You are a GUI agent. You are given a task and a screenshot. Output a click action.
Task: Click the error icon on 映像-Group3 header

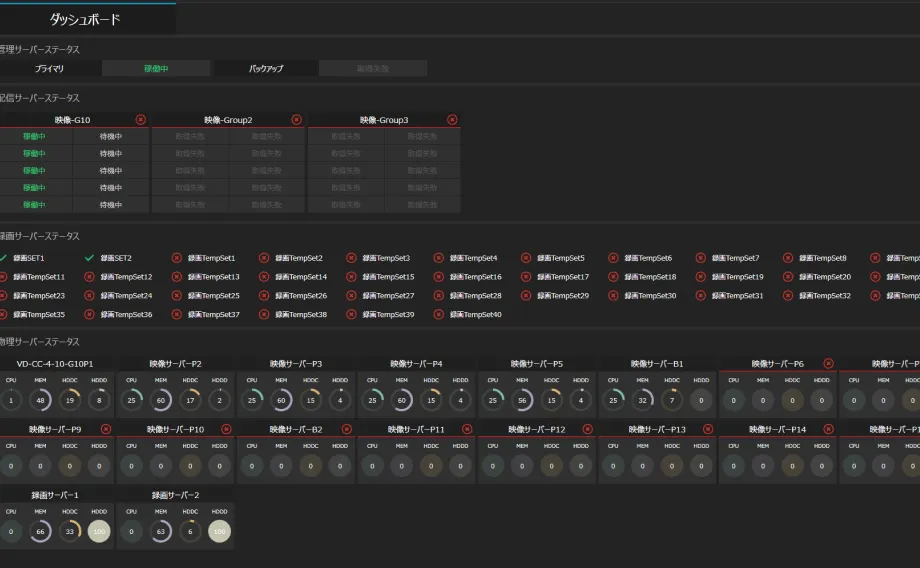[453, 120]
